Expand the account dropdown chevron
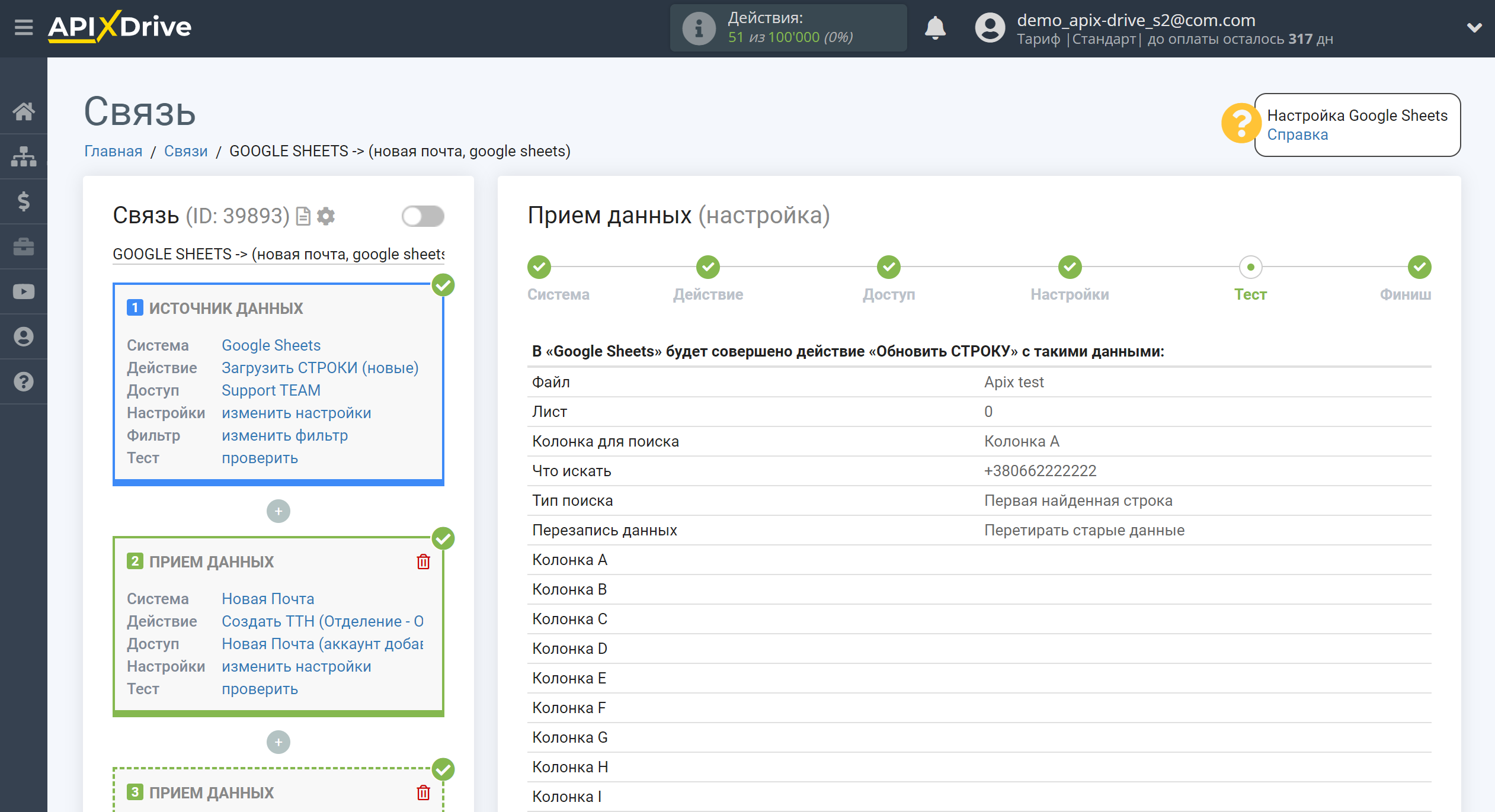Screen dimensions: 1495x812 point(1474,28)
